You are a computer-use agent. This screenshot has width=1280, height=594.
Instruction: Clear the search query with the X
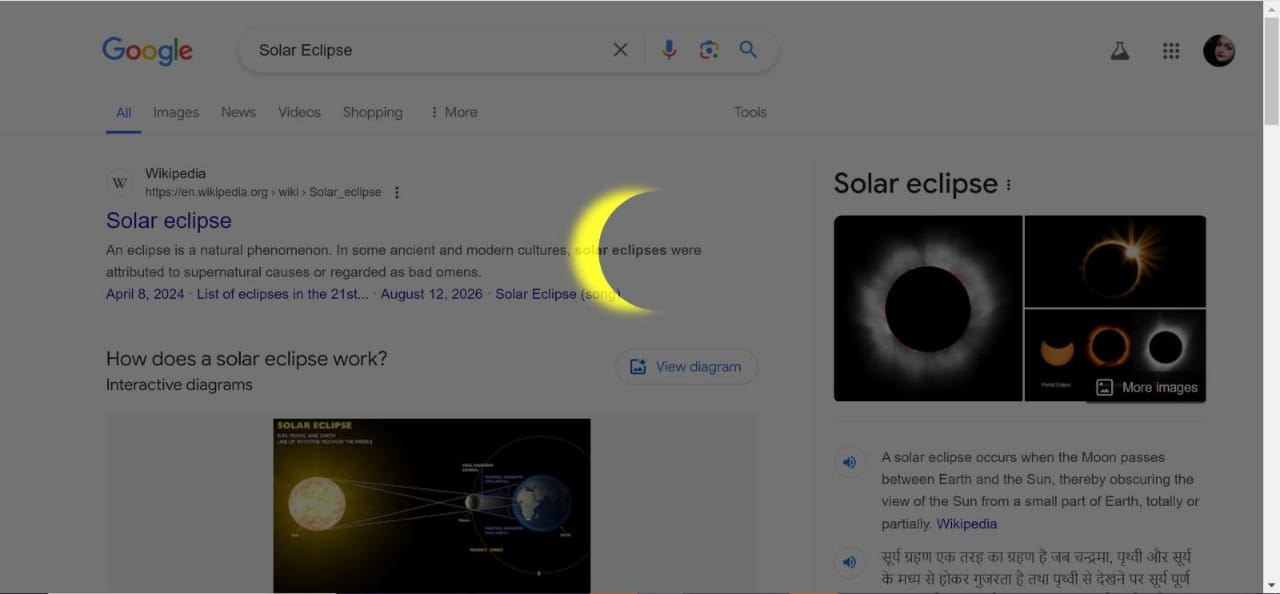point(620,49)
